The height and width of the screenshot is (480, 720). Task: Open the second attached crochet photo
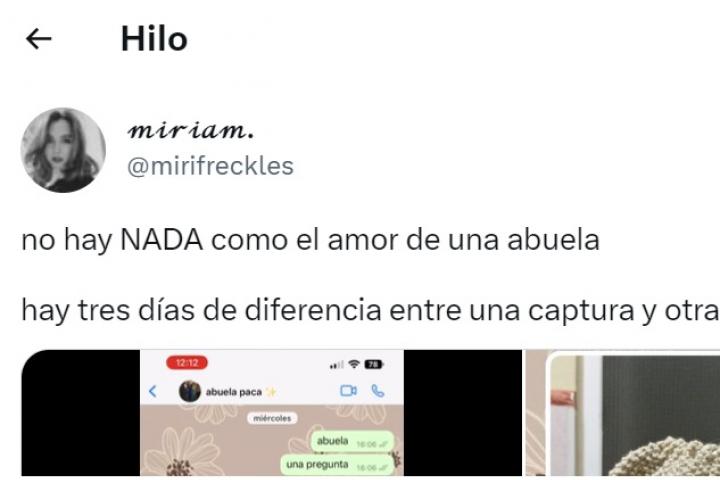coord(623,412)
